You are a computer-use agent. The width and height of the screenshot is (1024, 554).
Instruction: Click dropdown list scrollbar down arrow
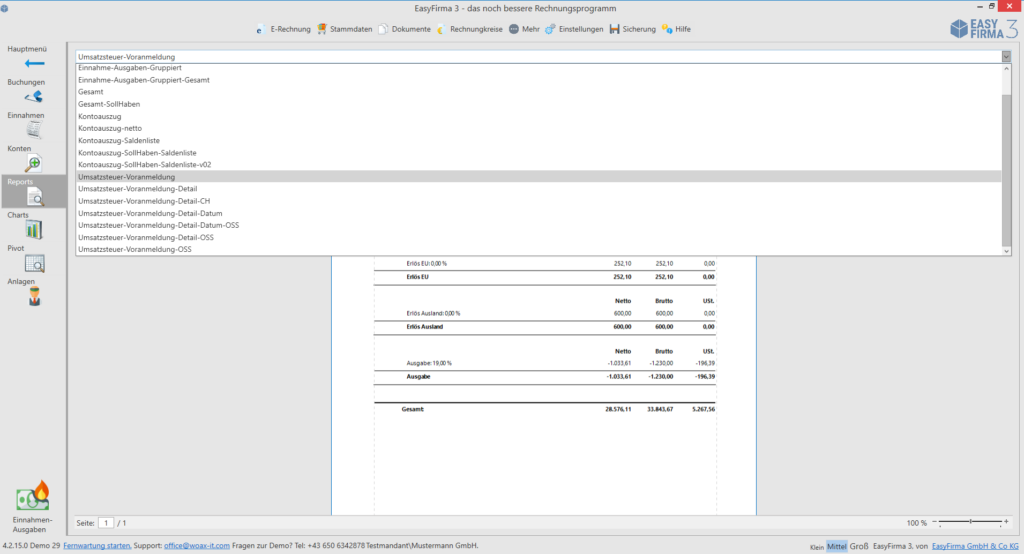pos(1006,251)
